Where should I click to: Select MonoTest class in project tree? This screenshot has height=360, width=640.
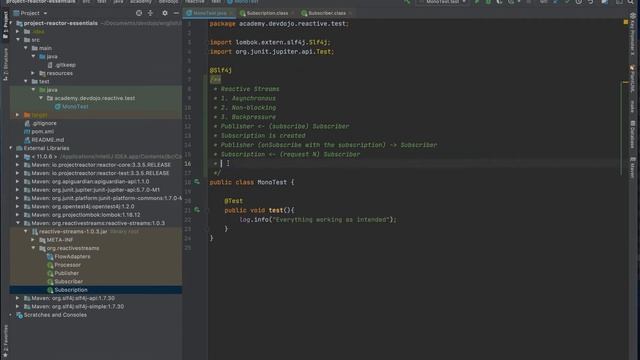click(x=75, y=107)
